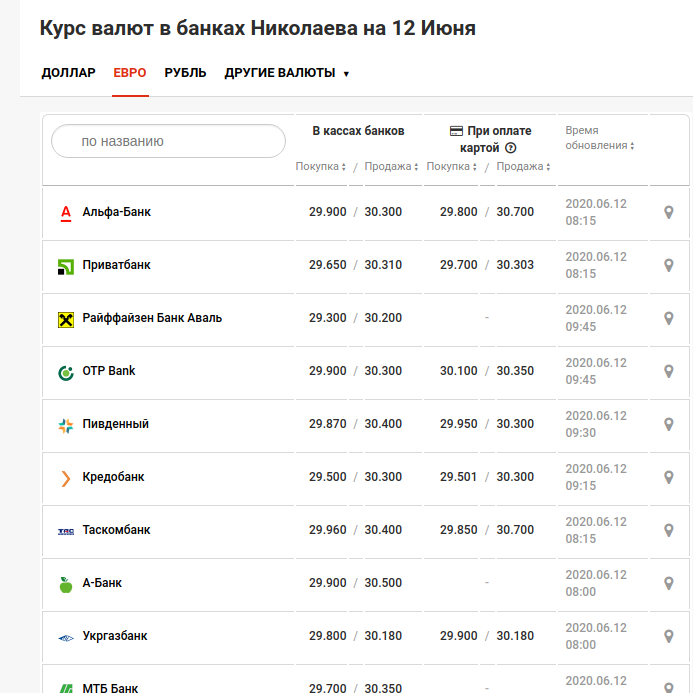
Task: Expand the ДРУГИЕ ВАЛЮТЫ dropdown
Action: [x=287, y=73]
